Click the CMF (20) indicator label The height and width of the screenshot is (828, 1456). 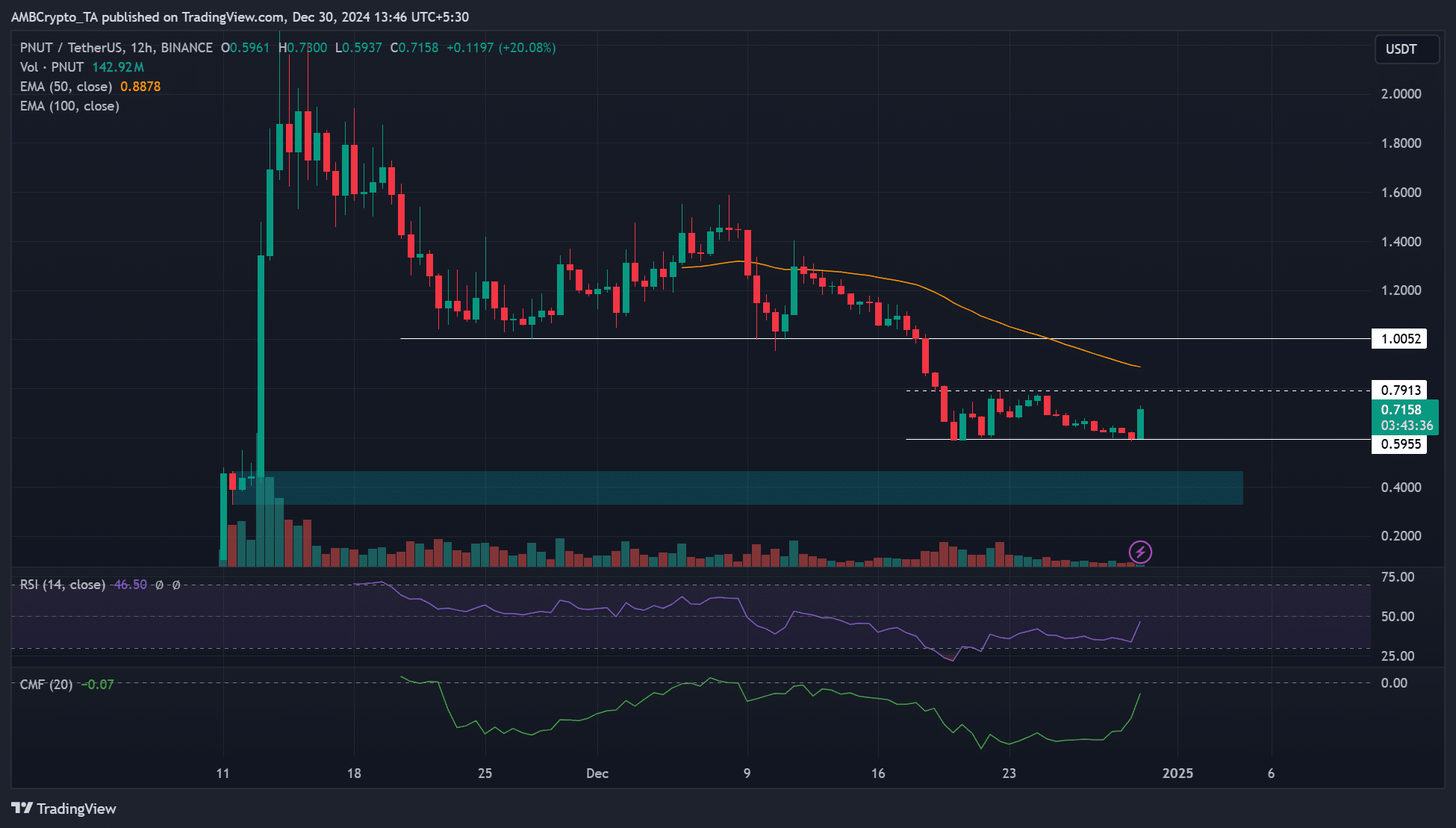(x=46, y=684)
